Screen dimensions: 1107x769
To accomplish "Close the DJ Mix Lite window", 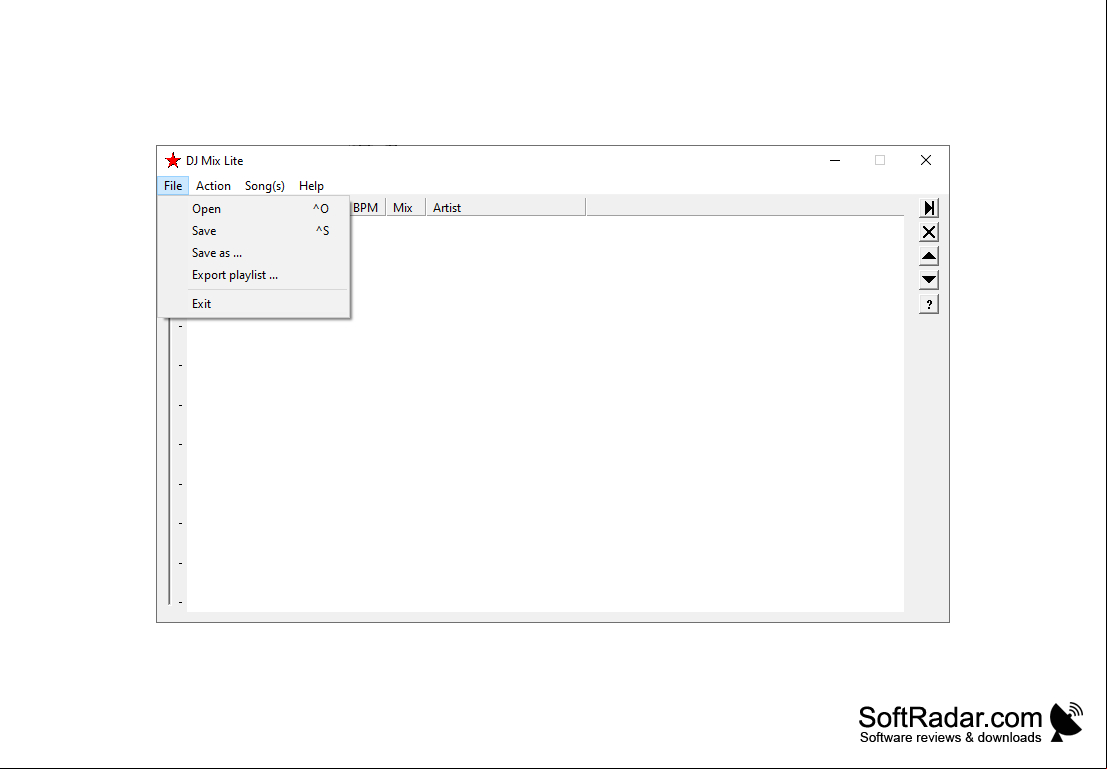I will coord(926,160).
